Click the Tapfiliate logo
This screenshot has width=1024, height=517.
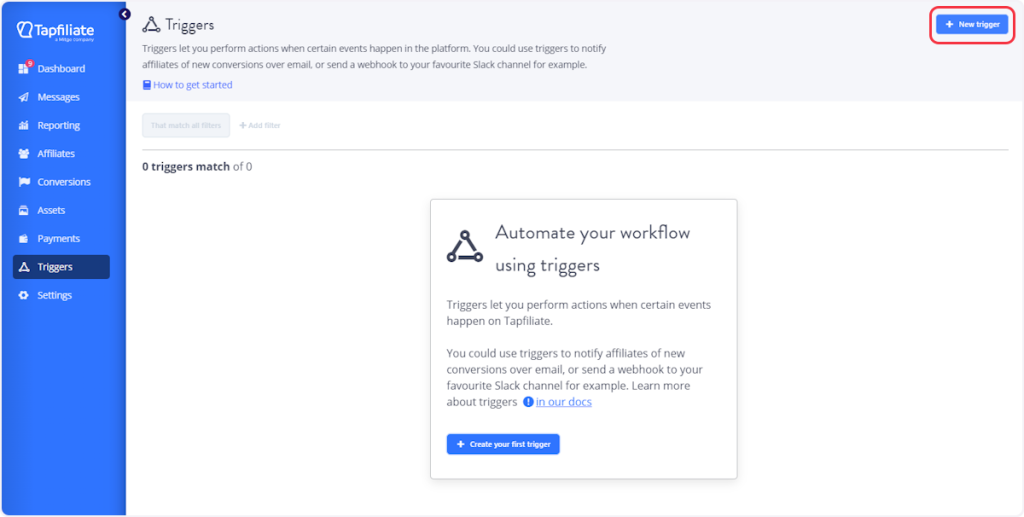(x=57, y=31)
